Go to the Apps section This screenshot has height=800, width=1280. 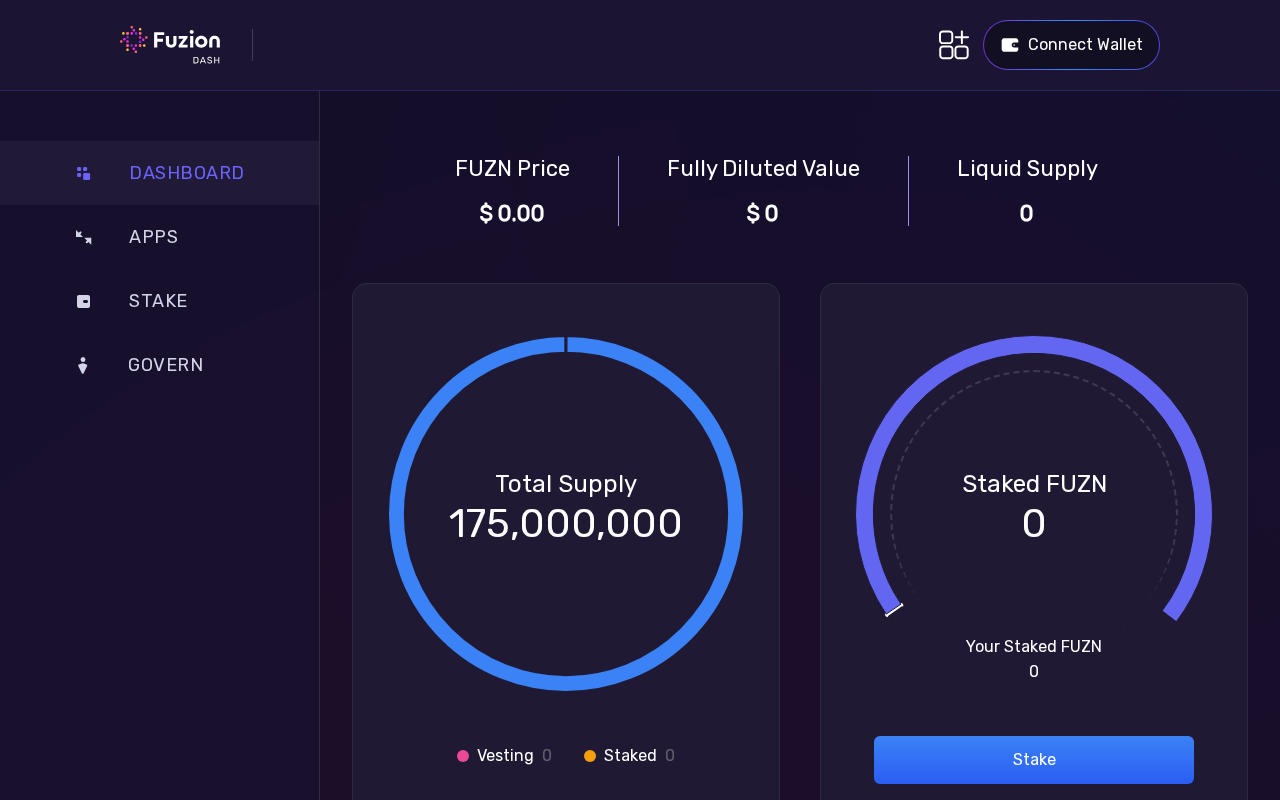pos(153,237)
